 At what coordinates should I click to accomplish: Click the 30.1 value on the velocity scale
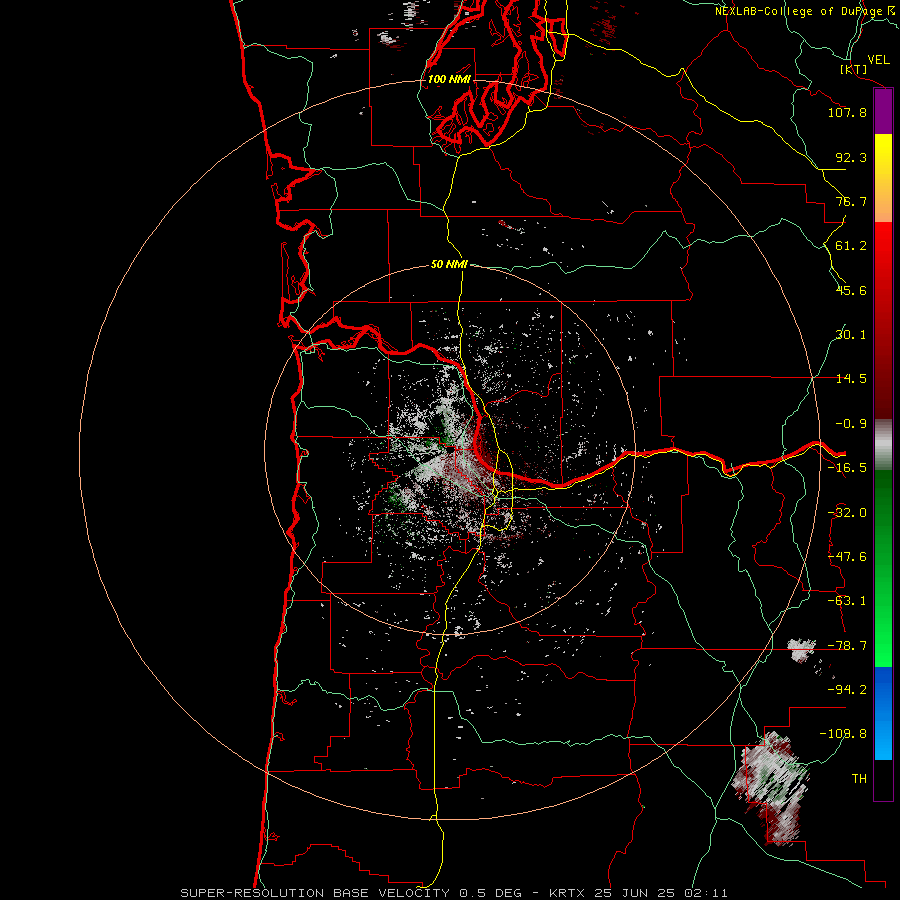click(851, 335)
